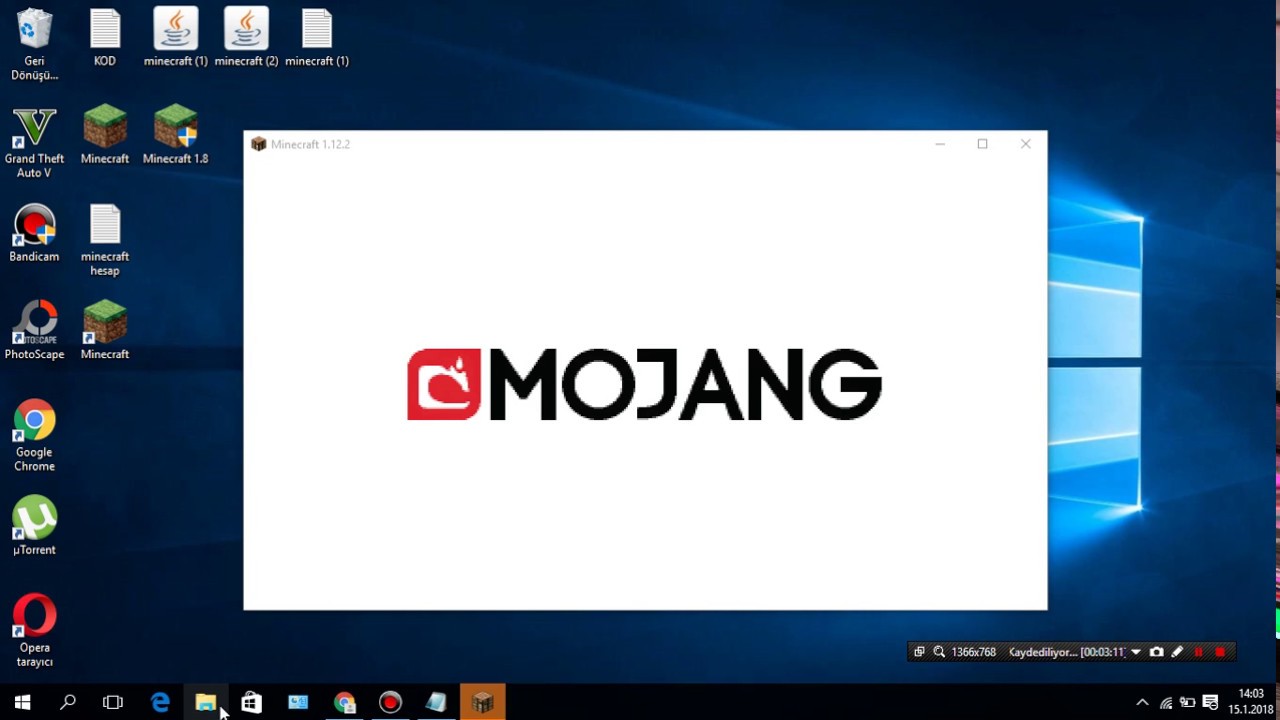Open the blue picture app on taskbar
This screenshot has width=1280, height=720.
pyautogui.click(x=298, y=702)
